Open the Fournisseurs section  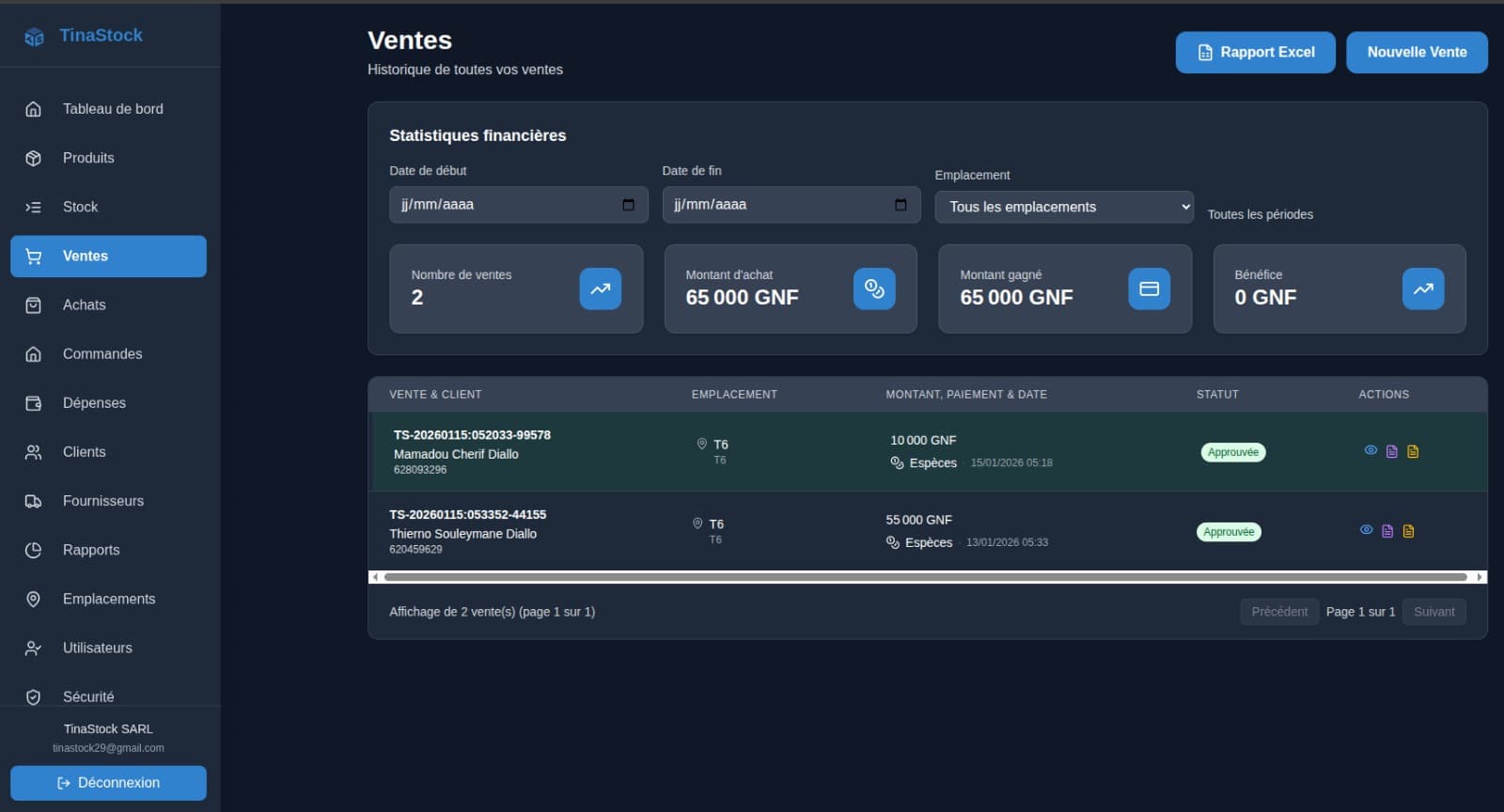(x=108, y=501)
